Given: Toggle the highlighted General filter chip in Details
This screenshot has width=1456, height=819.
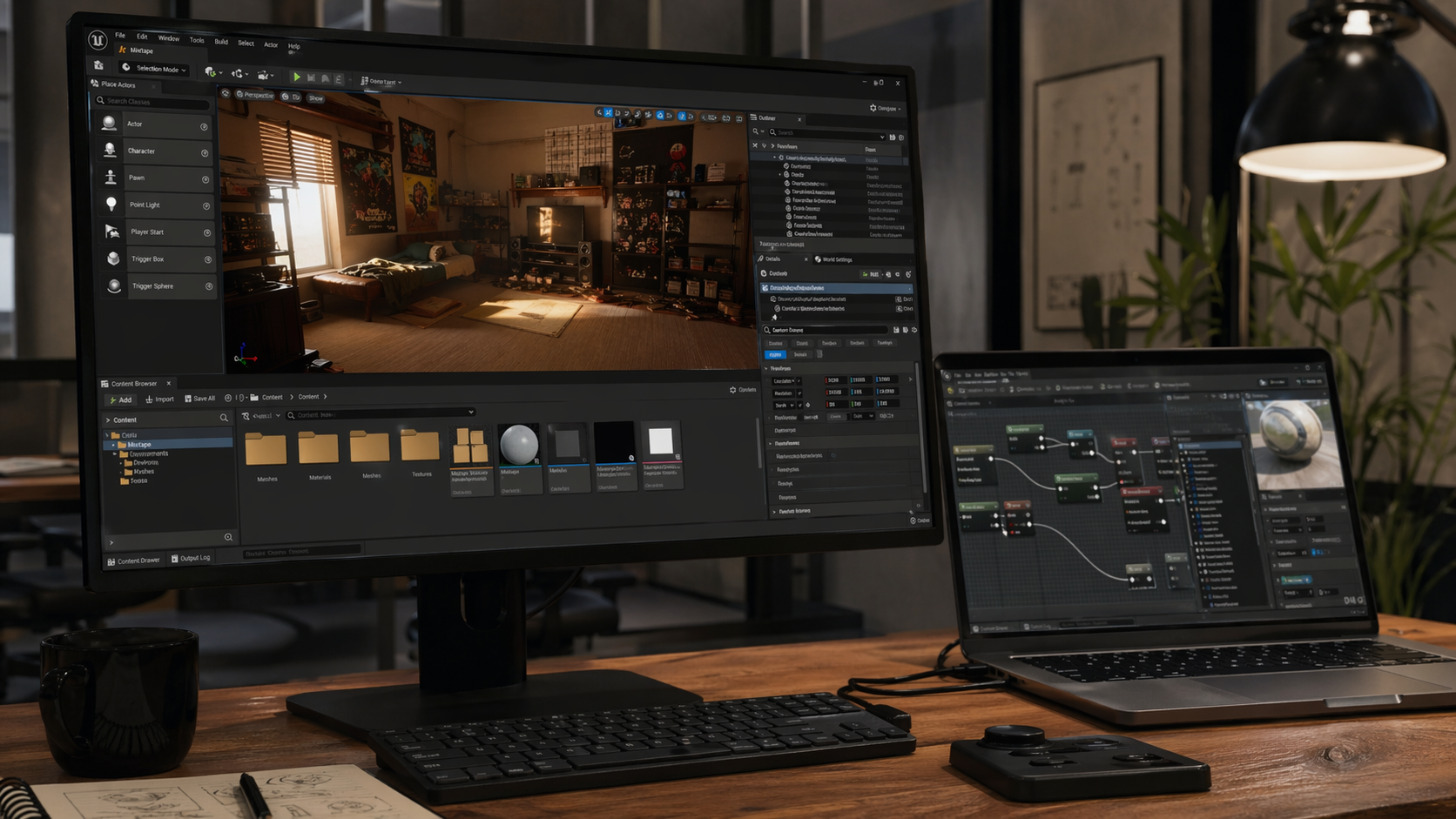Looking at the screenshot, I should (x=776, y=354).
